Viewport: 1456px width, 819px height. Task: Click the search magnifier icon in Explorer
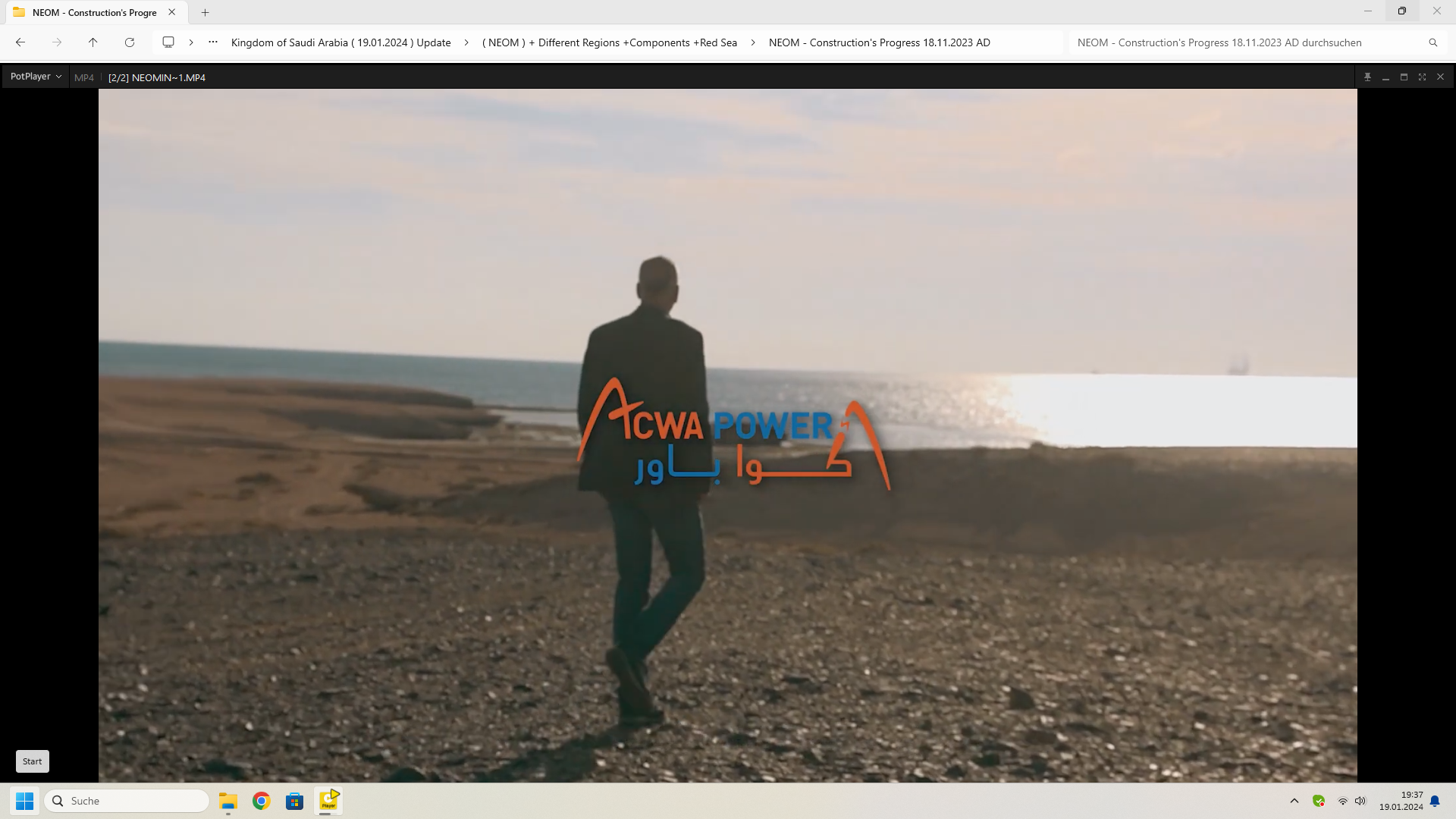pyautogui.click(x=1433, y=42)
